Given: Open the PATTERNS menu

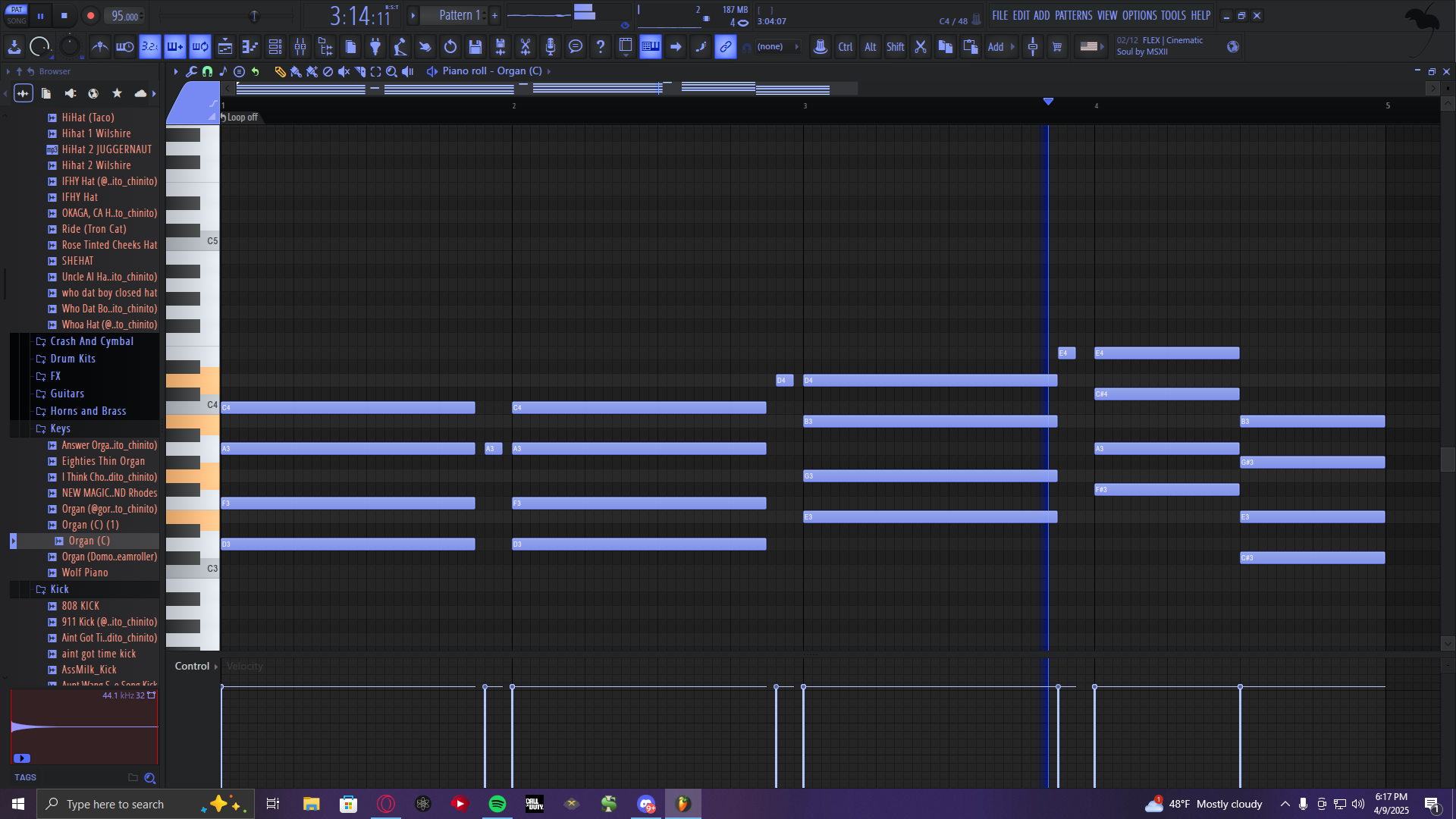Looking at the screenshot, I should [x=1074, y=15].
